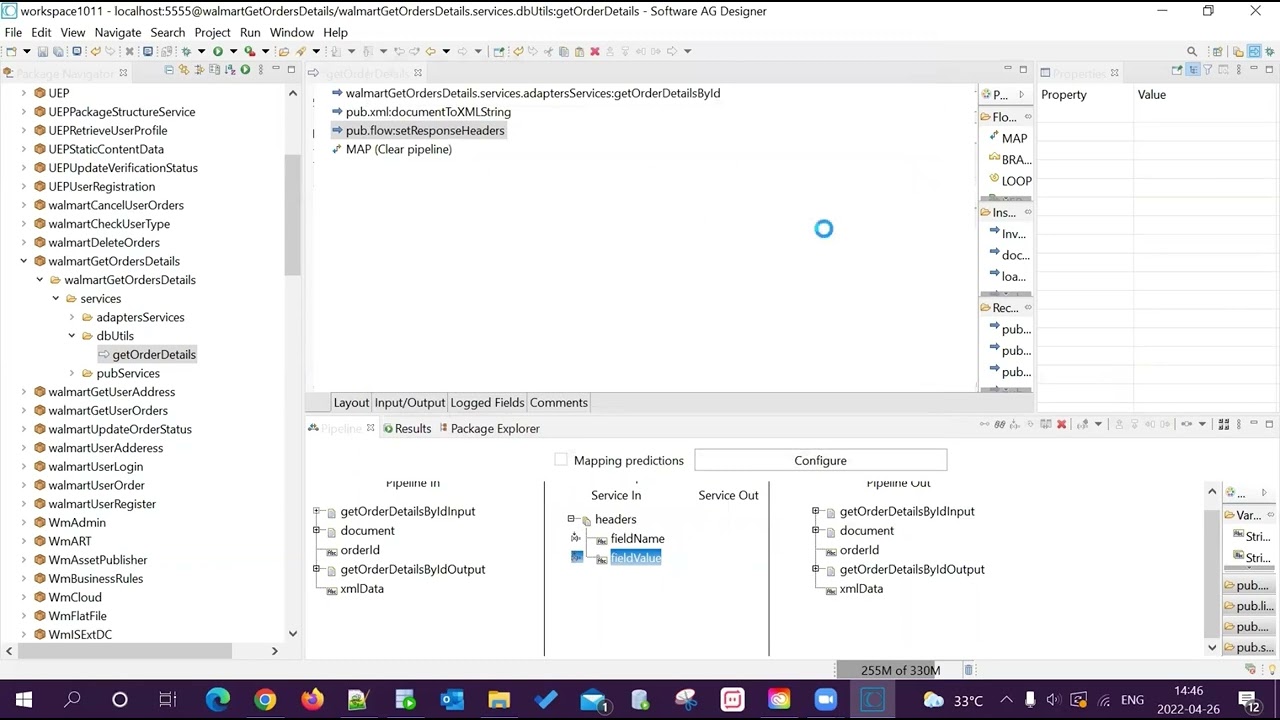Select getOrderDetails service in the tree
The height and width of the screenshot is (720, 1280).
tap(154, 354)
